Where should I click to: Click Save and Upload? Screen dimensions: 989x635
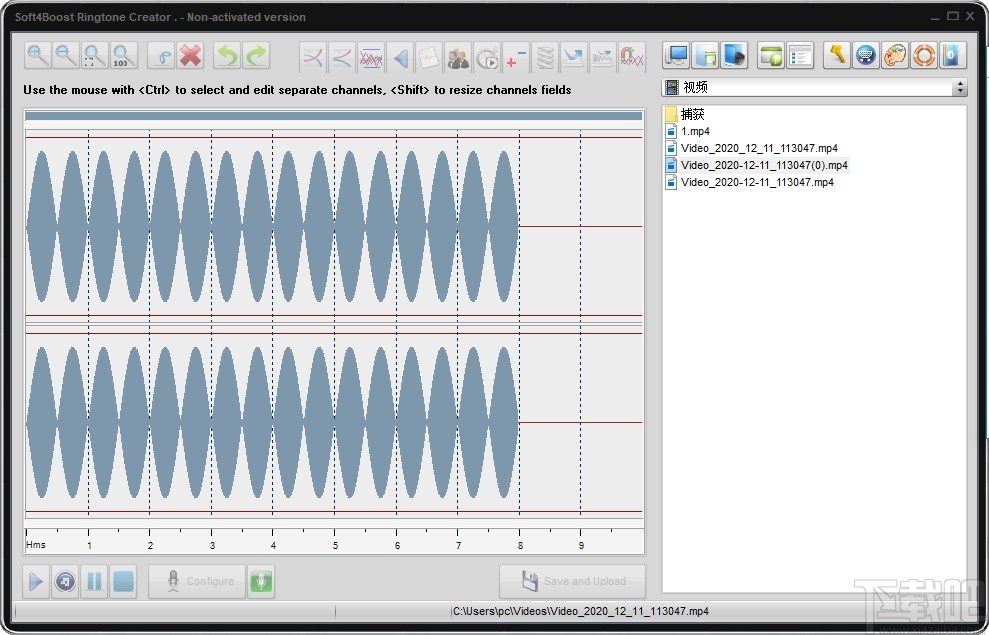click(572, 581)
